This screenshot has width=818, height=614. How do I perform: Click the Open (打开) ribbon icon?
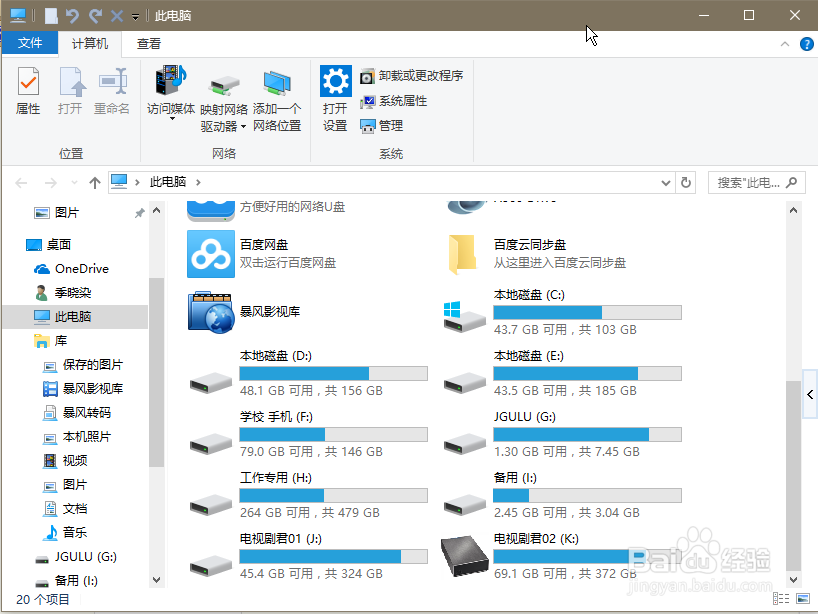click(x=70, y=91)
